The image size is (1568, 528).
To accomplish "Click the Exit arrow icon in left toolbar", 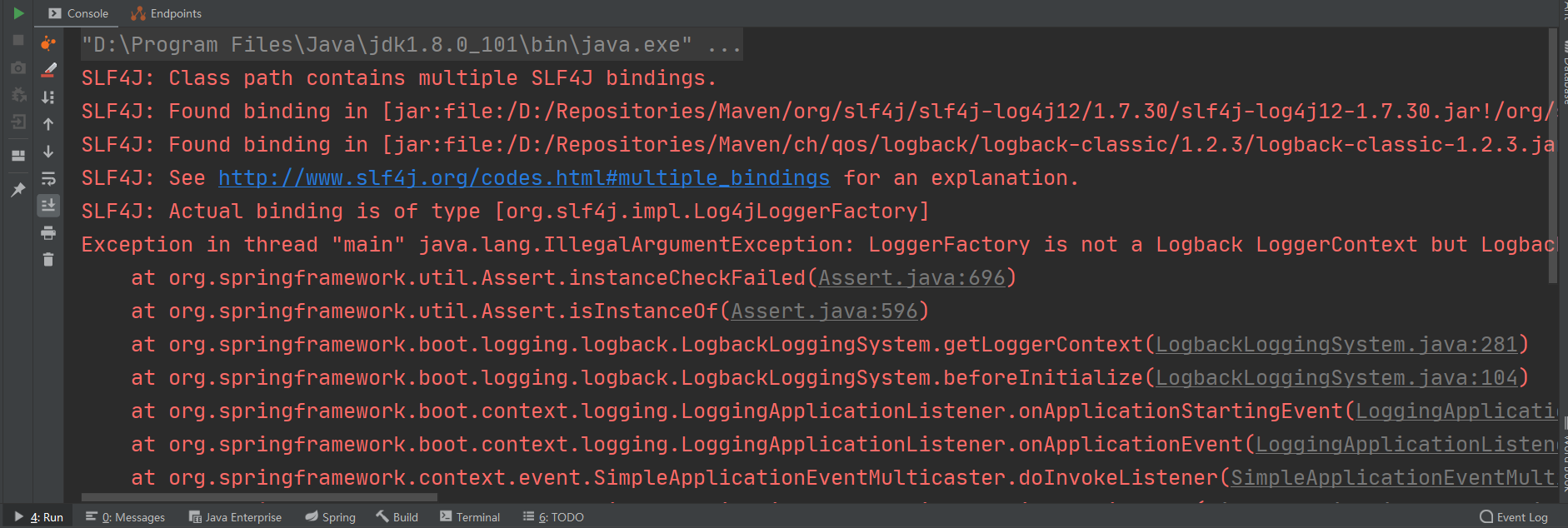I will point(18,122).
